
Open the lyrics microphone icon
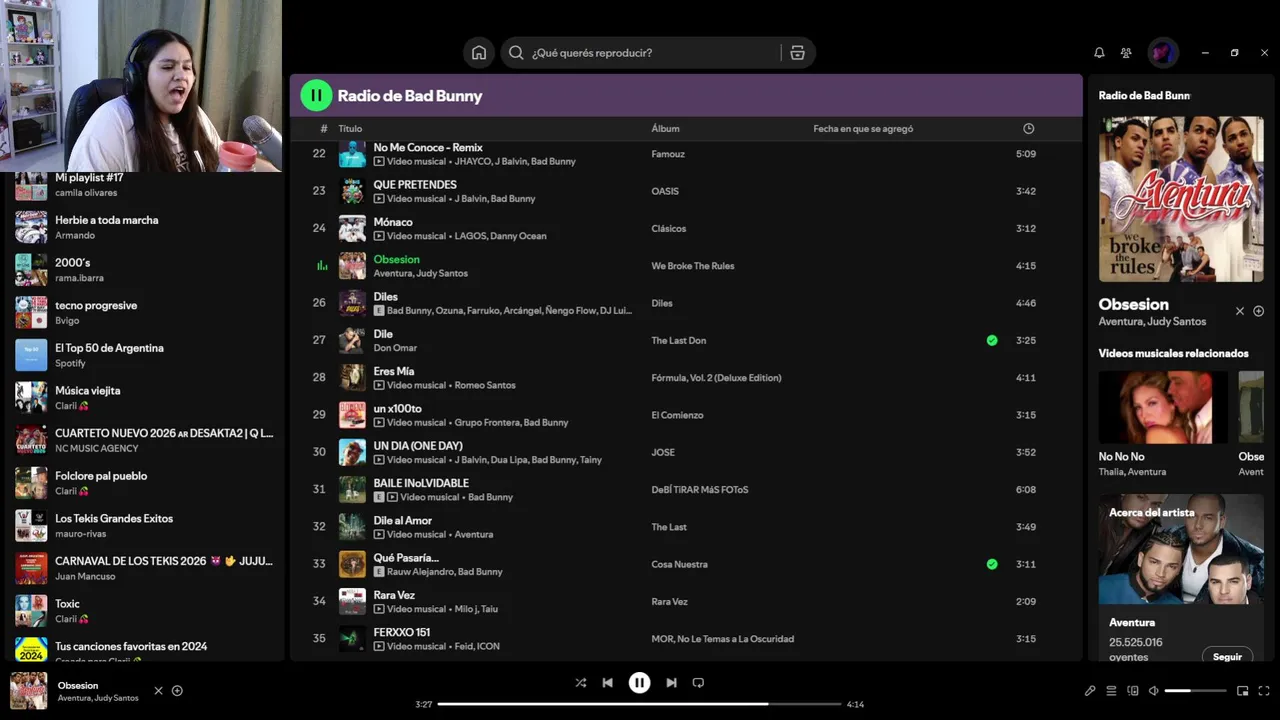pyautogui.click(x=1090, y=691)
